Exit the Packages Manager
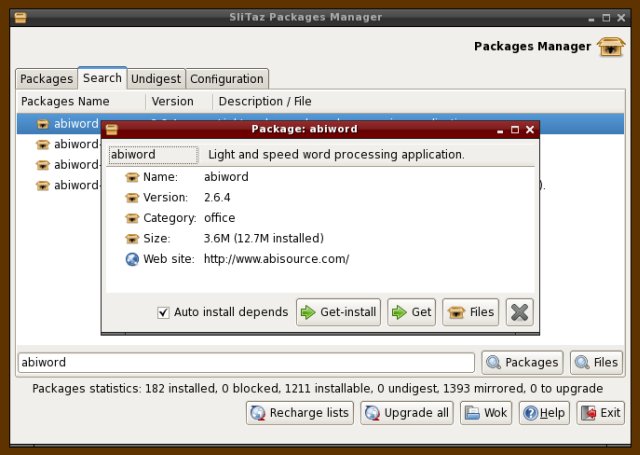This screenshot has height=455, width=640. (600, 413)
